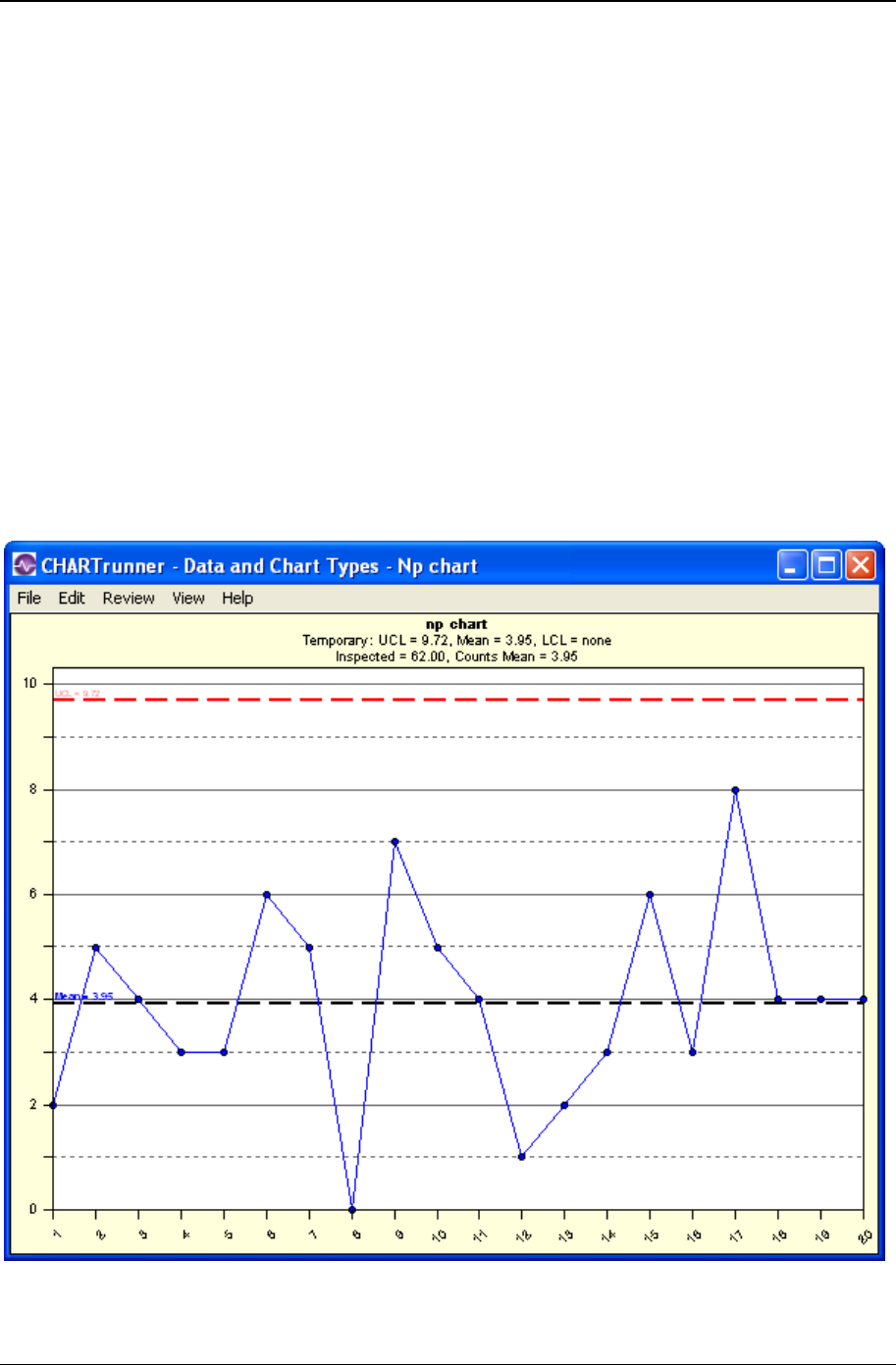Click the y-axis label 2
This screenshot has width=896, height=1365.
(34, 1104)
